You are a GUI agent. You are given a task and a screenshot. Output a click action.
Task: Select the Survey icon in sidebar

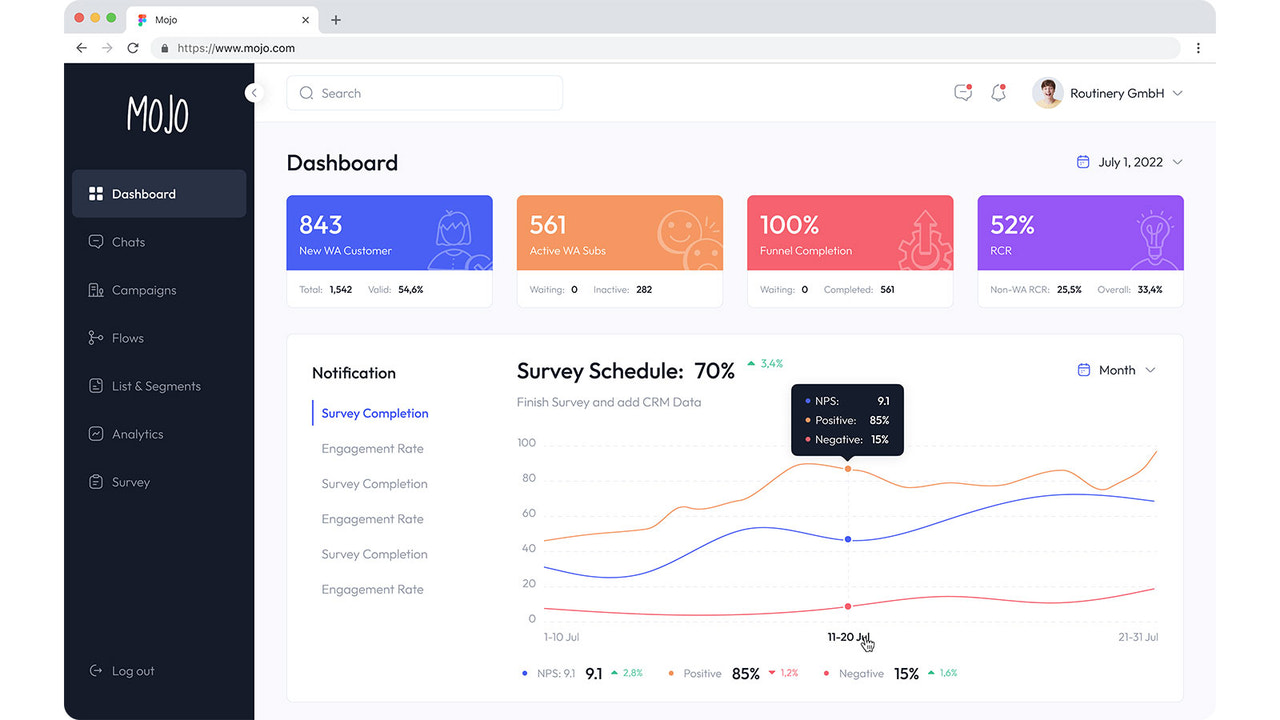click(95, 482)
